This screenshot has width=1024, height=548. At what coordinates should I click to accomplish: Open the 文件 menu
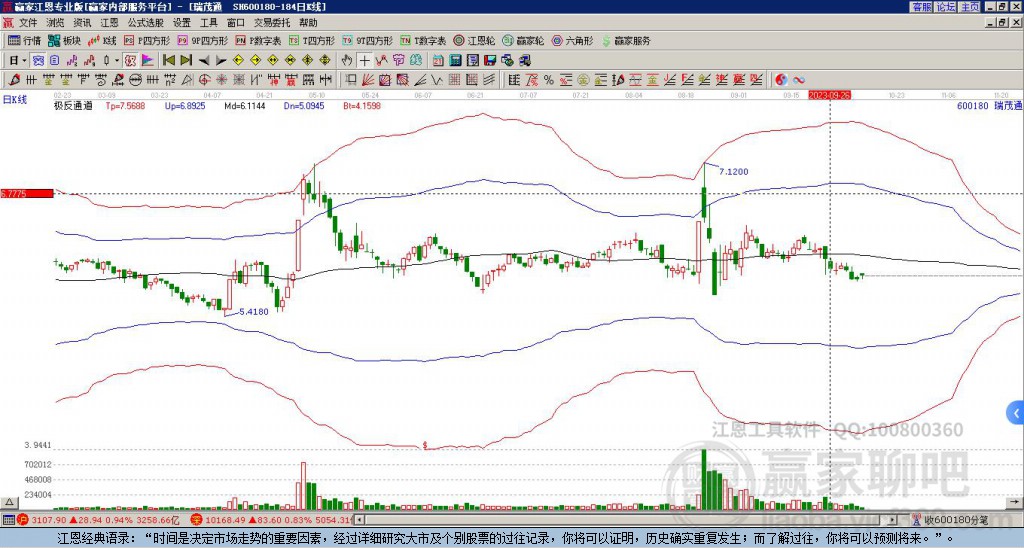(x=28, y=23)
